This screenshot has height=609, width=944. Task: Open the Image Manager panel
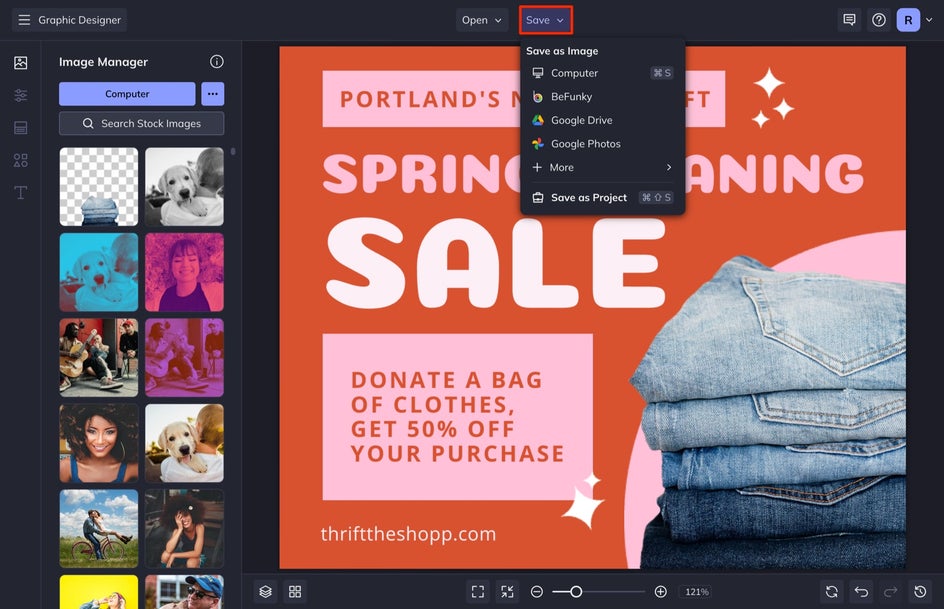point(19,62)
